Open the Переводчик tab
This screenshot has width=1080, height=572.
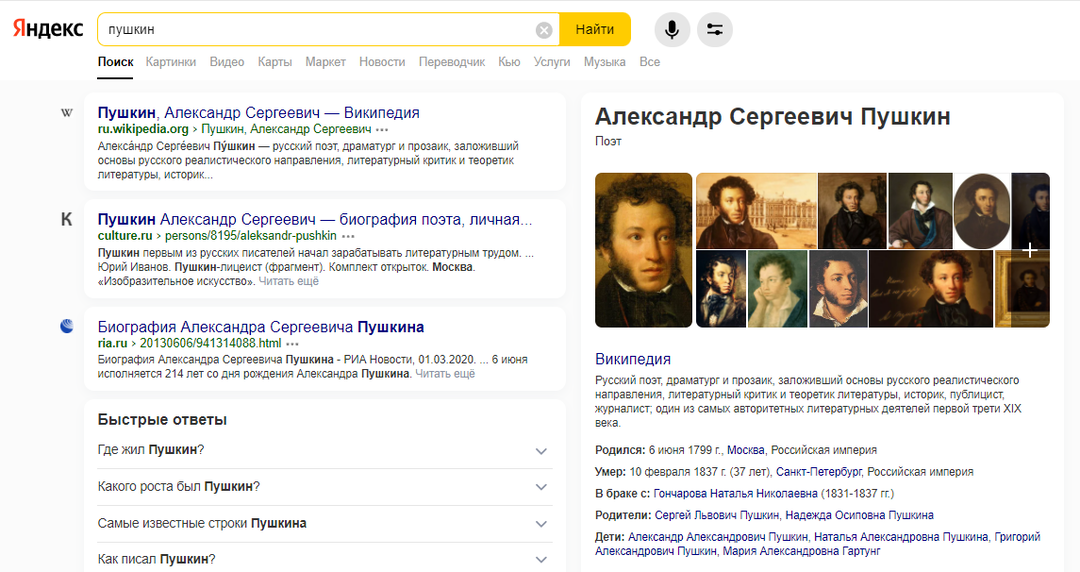pos(452,62)
